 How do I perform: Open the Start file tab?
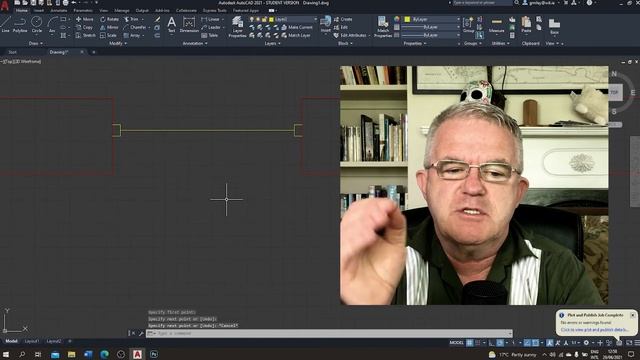[x=13, y=52]
